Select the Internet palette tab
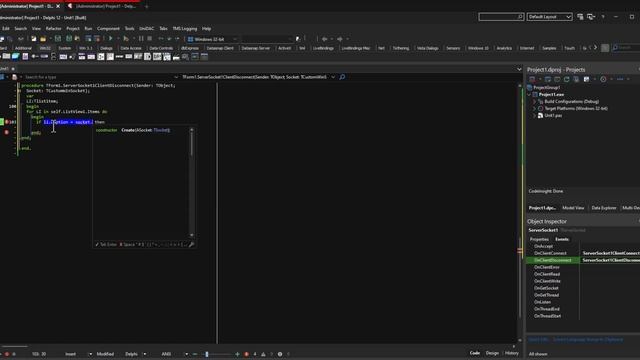Image resolution: width=640 pixels, height=360 pixels. [x=527, y=48]
